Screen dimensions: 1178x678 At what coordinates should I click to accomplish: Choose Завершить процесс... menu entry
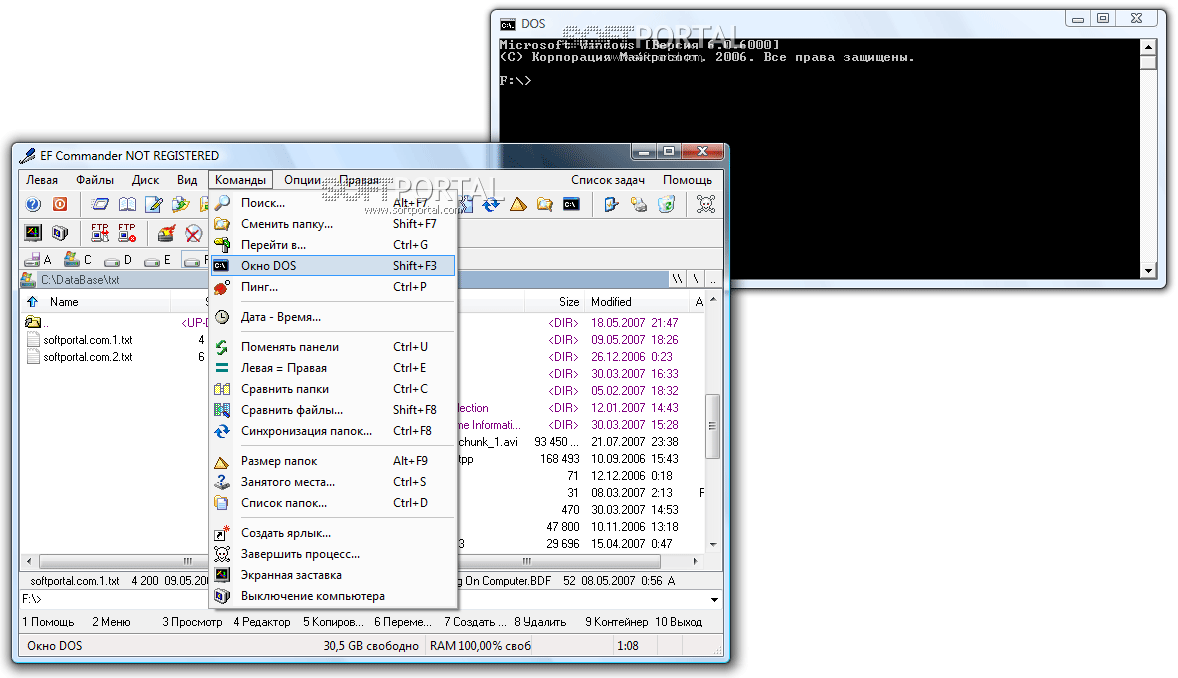pos(333,554)
